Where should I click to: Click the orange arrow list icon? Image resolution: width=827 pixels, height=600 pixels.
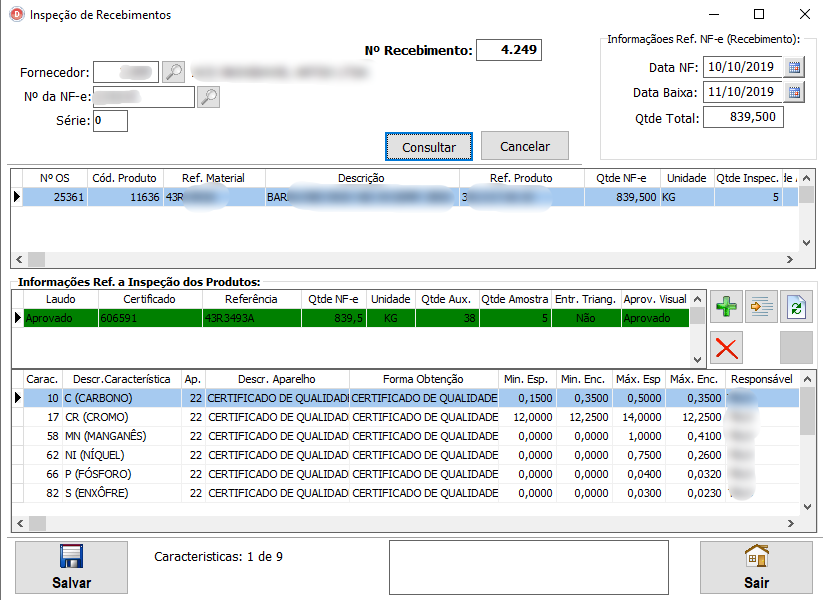[762, 307]
